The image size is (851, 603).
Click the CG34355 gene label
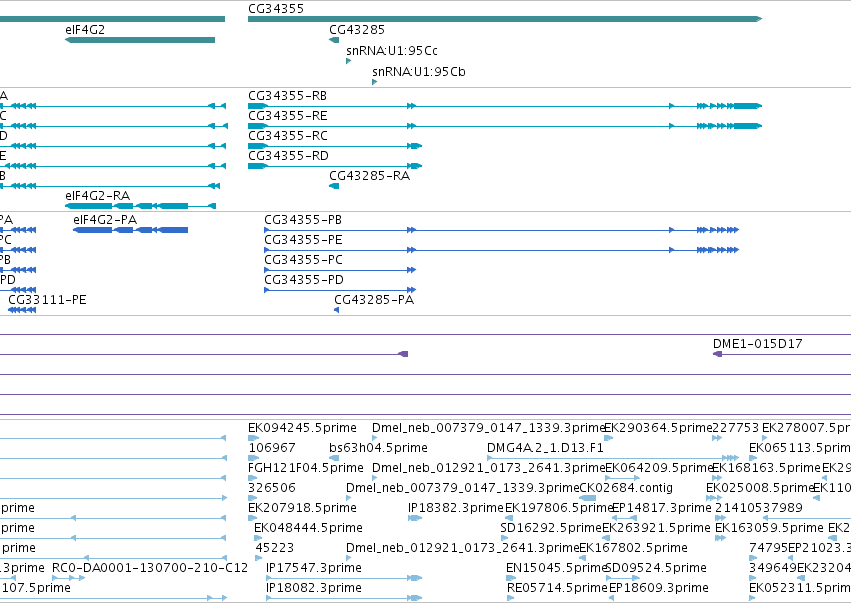(276, 9)
